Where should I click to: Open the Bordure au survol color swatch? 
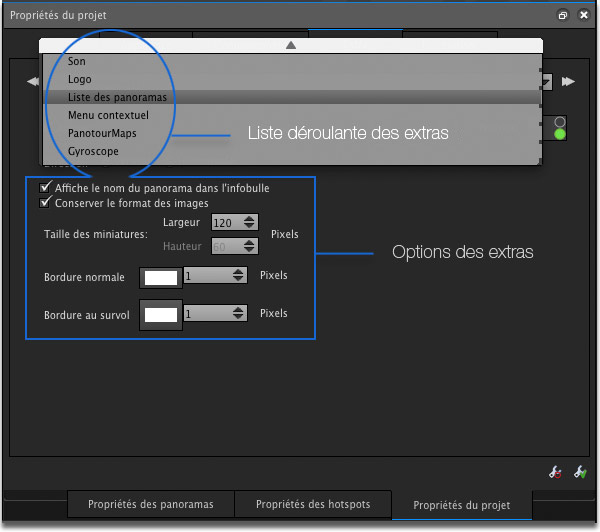[161, 315]
